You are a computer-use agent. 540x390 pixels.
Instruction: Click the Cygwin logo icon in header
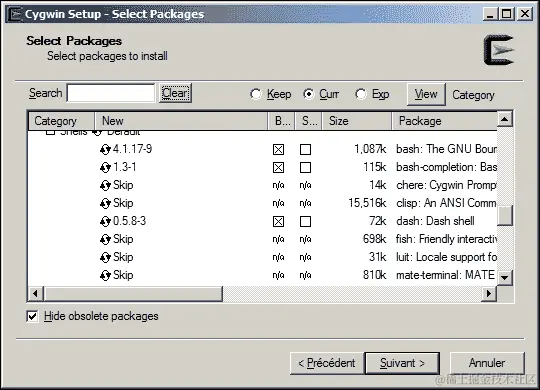pyautogui.click(x=499, y=50)
